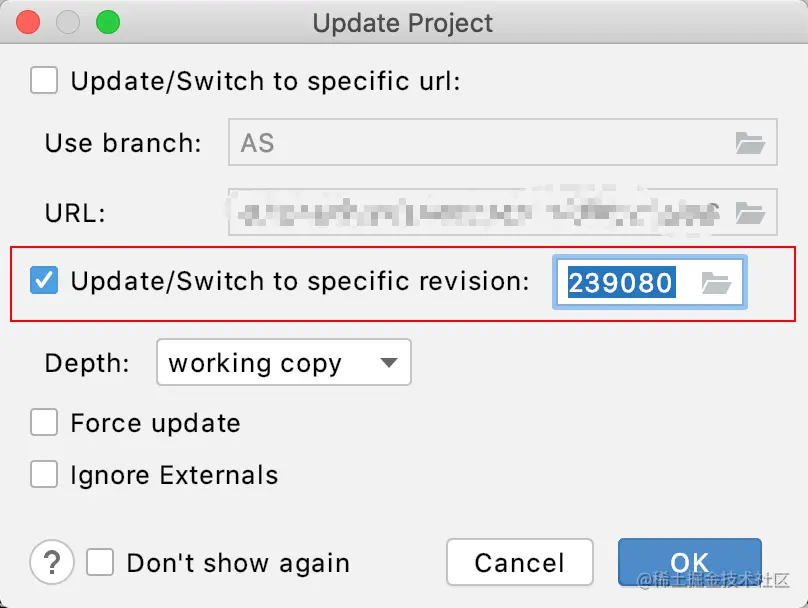The height and width of the screenshot is (608, 808).
Task: Enable Update/Switch to specific url checkbox
Action: click(44, 80)
